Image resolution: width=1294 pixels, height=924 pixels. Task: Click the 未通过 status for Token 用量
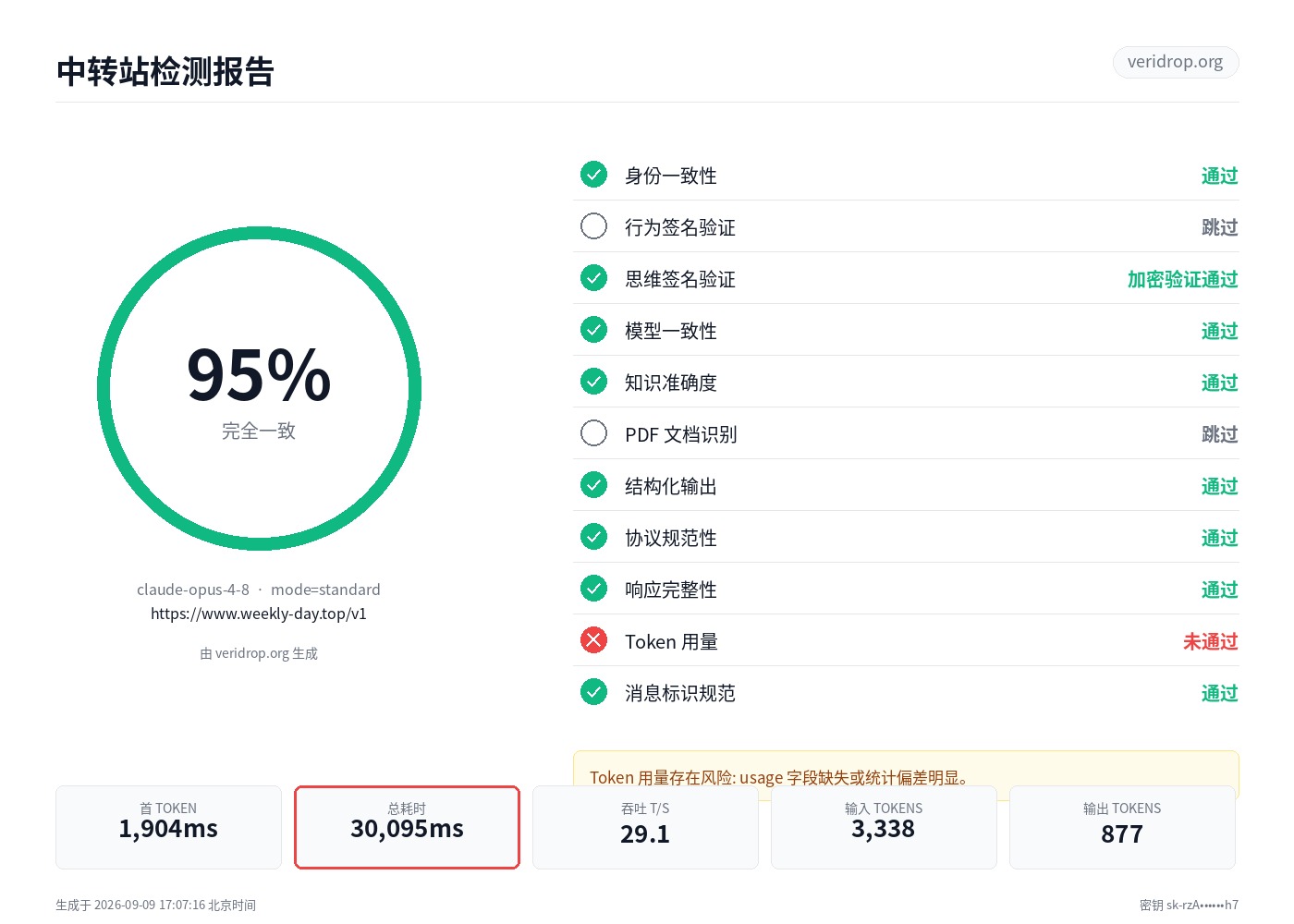pos(1210,641)
